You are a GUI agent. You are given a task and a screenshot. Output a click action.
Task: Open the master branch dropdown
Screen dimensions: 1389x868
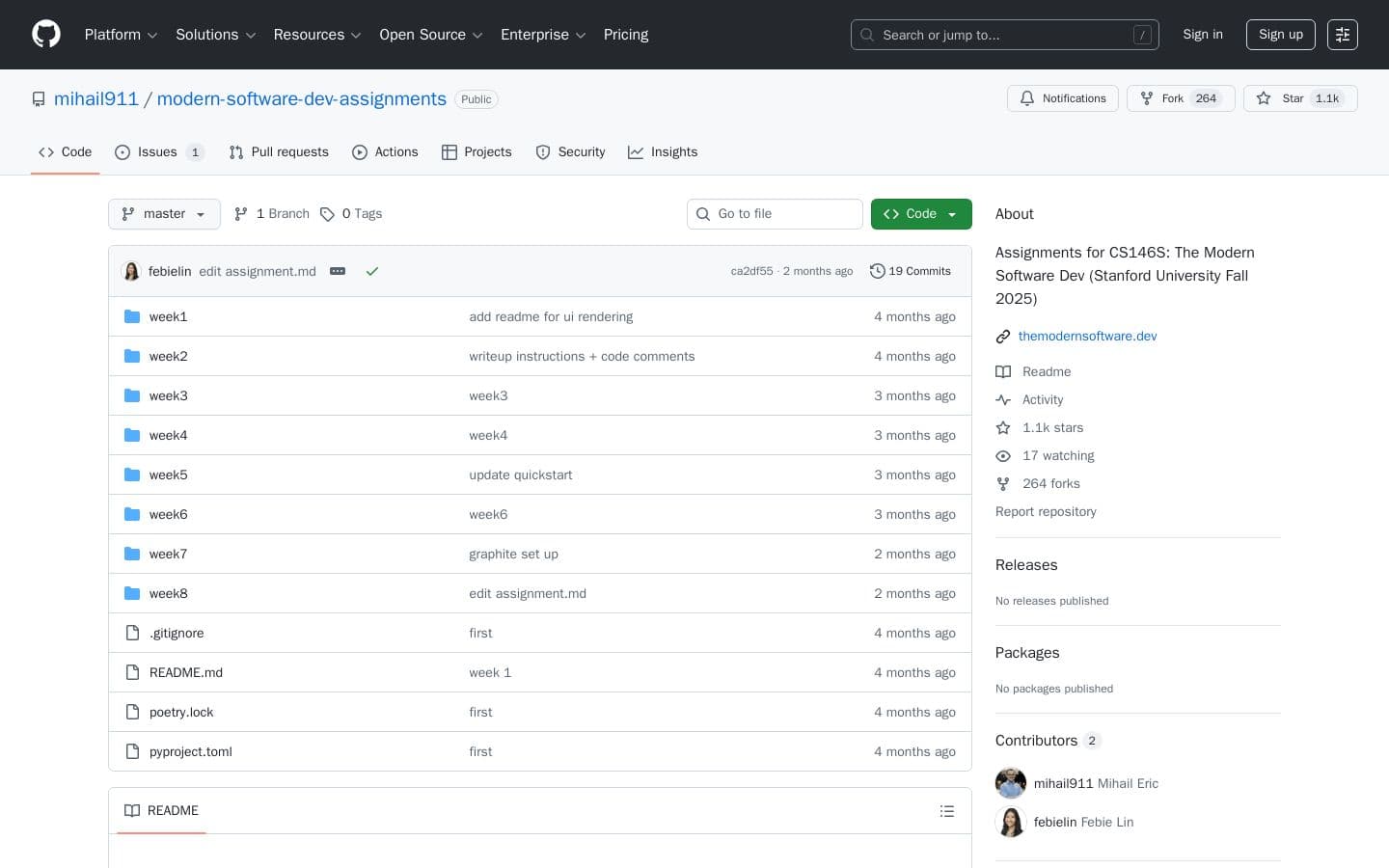[x=164, y=214]
